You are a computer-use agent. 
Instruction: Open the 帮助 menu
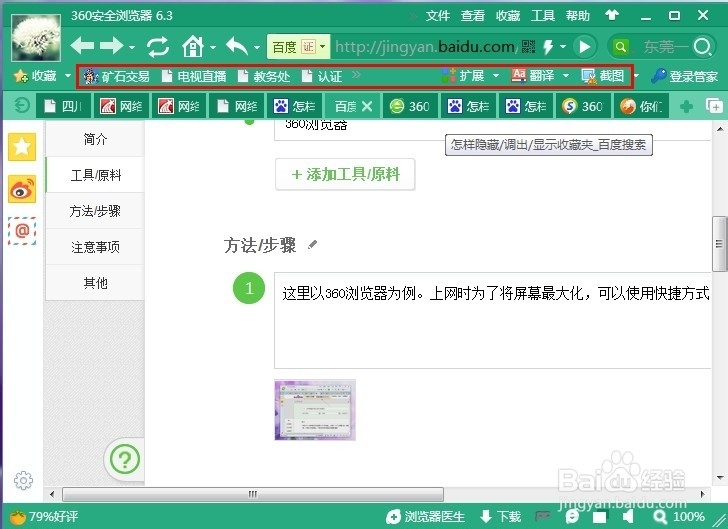point(578,16)
